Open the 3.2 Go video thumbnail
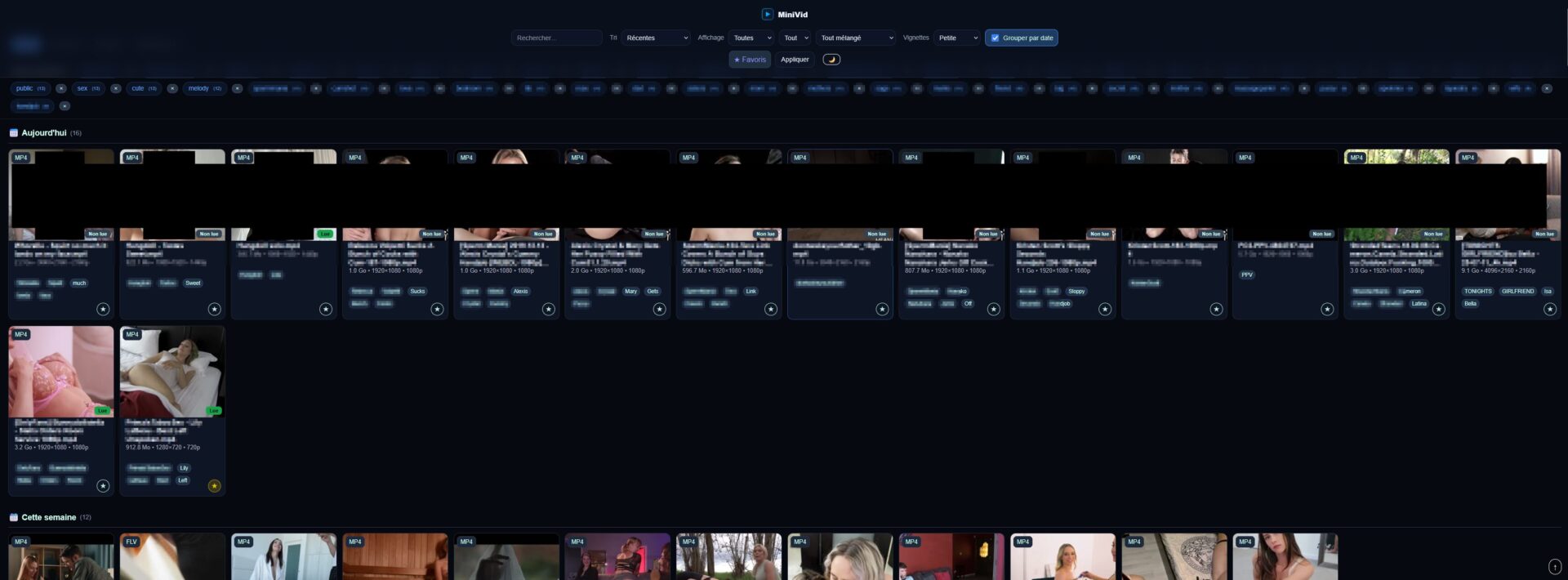The image size is (1568, 580). (x=61, y=372)
